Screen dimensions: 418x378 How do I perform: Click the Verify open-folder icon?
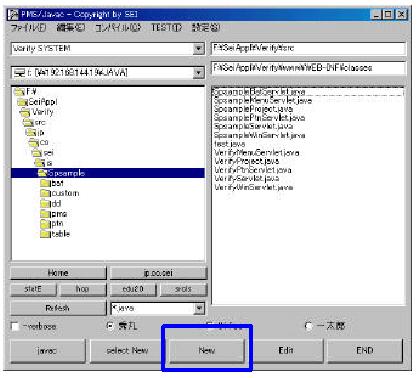pyautogui.click(x=26, y=112)
